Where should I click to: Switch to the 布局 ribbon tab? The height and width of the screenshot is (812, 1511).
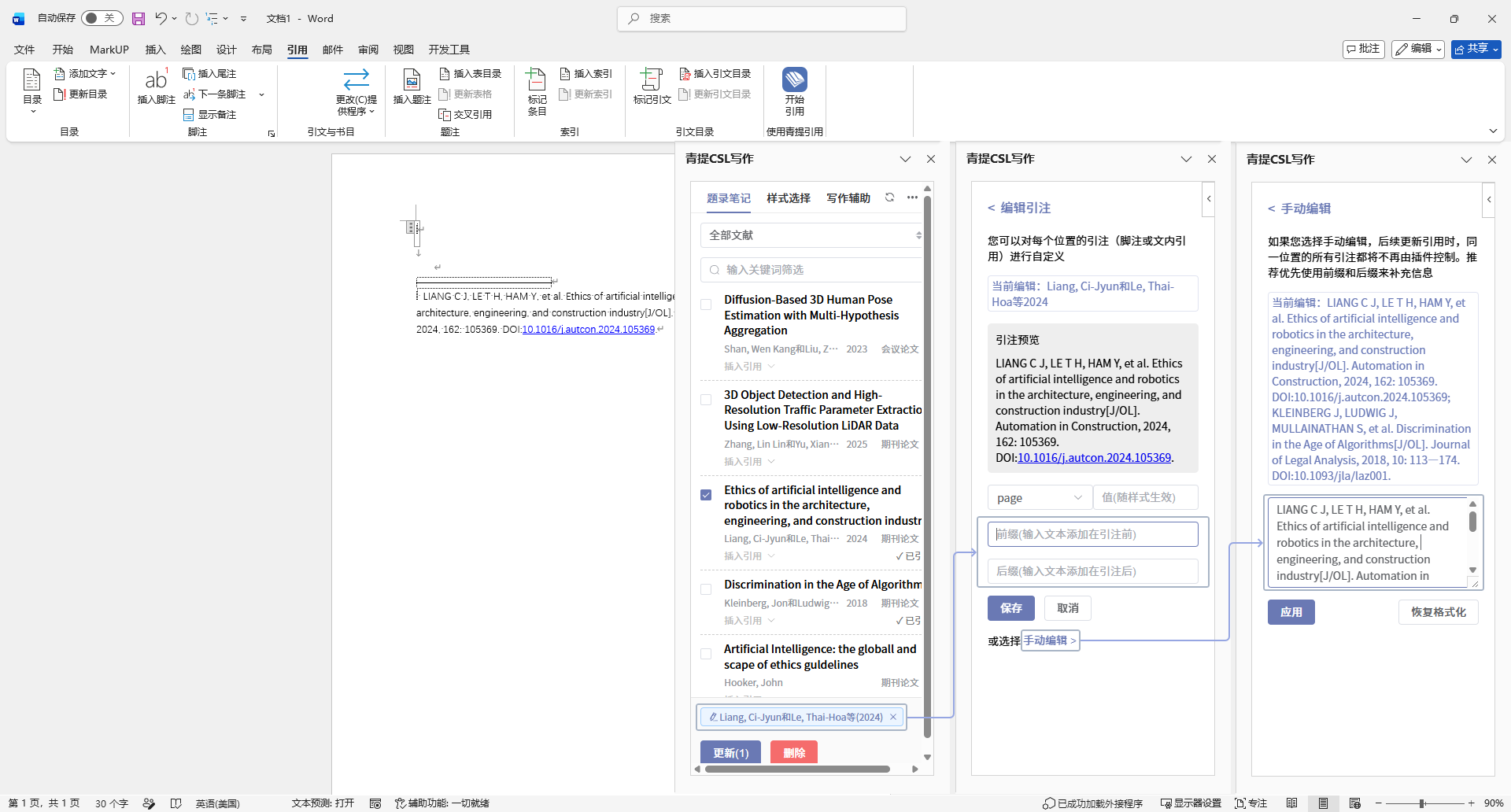tap(262, 50)
